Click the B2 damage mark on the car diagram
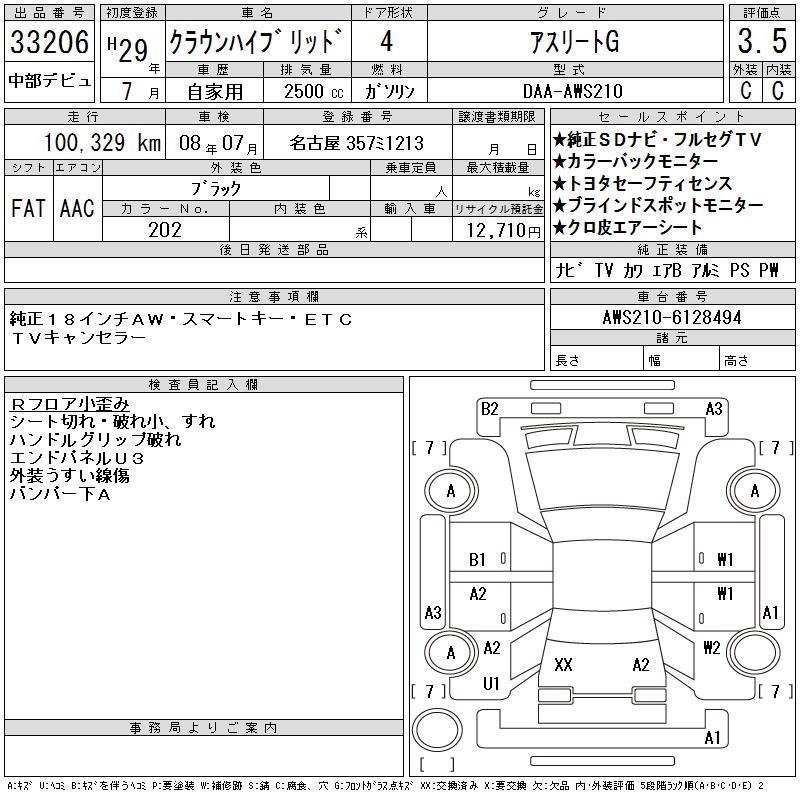The width and height of the screenshot is (800, 800). pos(489,408)
